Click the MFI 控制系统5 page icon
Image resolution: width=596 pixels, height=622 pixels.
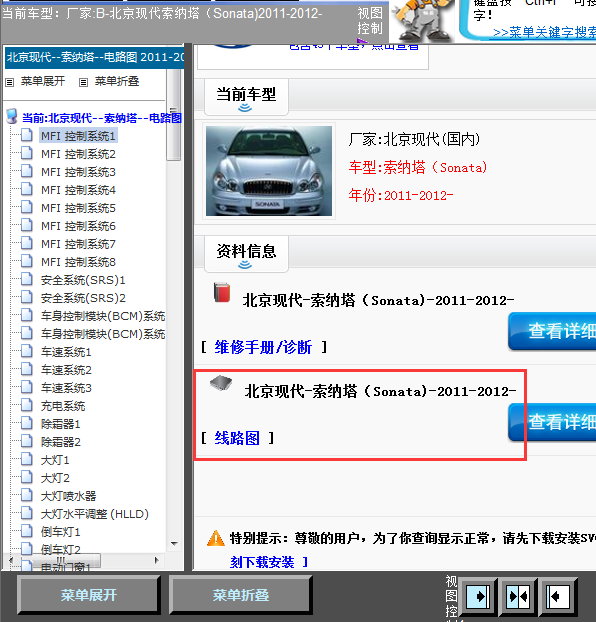(27, 207)
